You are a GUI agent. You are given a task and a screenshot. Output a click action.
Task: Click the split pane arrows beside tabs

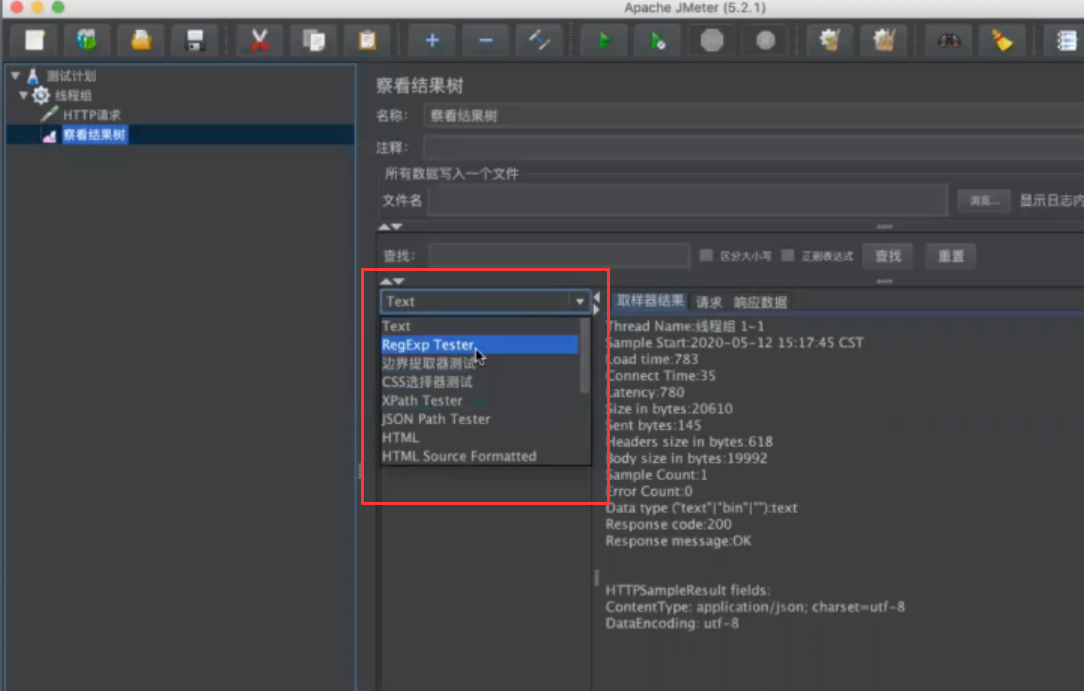597,303
